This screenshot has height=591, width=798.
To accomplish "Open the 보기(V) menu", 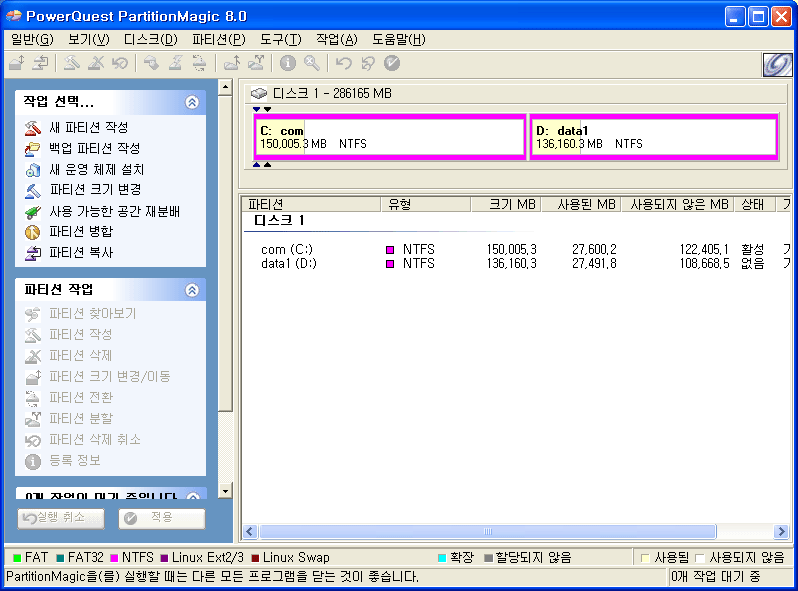I will coord(89,39).
